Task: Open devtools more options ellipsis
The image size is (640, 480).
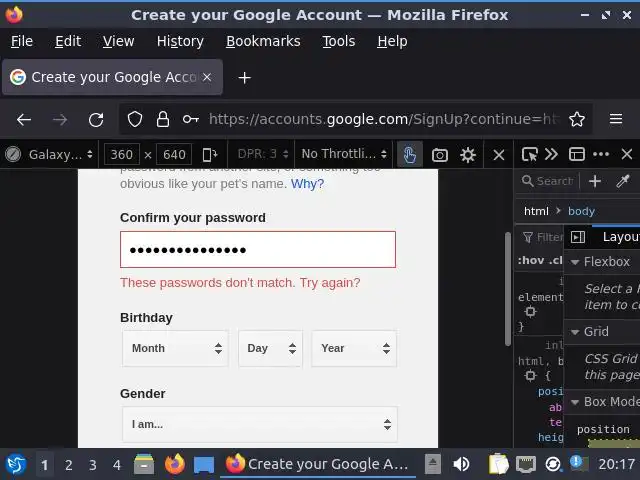Action: tap(601, 154)
